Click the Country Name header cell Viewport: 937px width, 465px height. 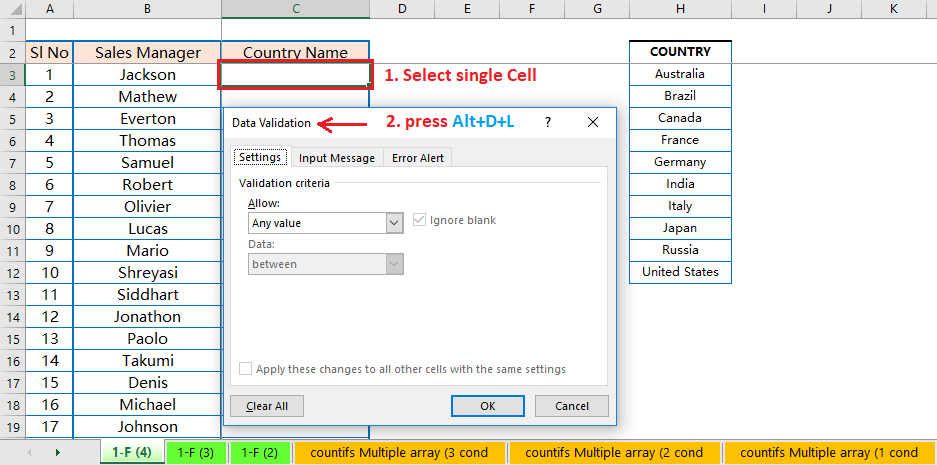pos(295,52)
